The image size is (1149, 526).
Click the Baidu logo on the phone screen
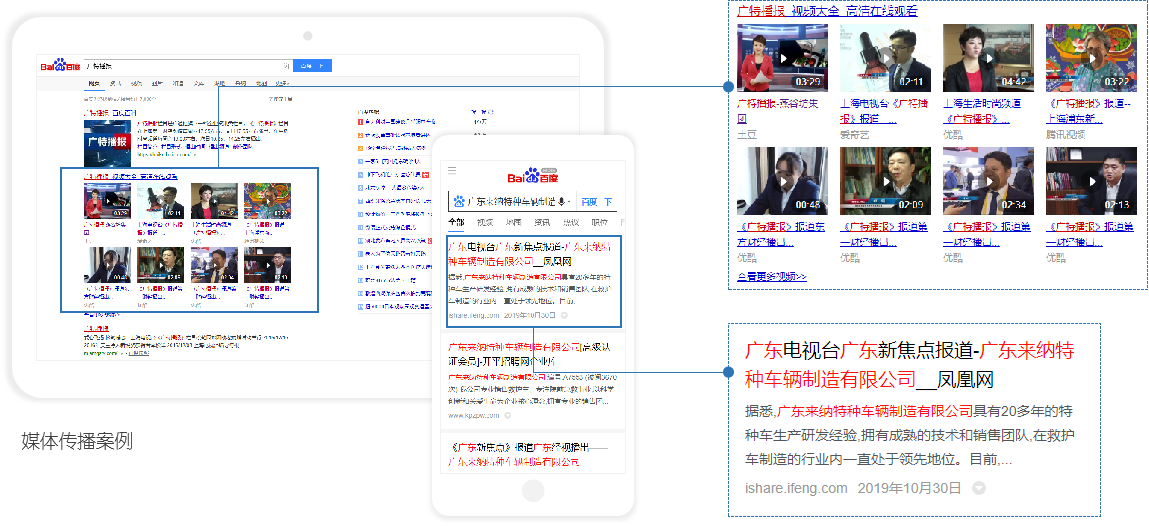pos(533,176)
